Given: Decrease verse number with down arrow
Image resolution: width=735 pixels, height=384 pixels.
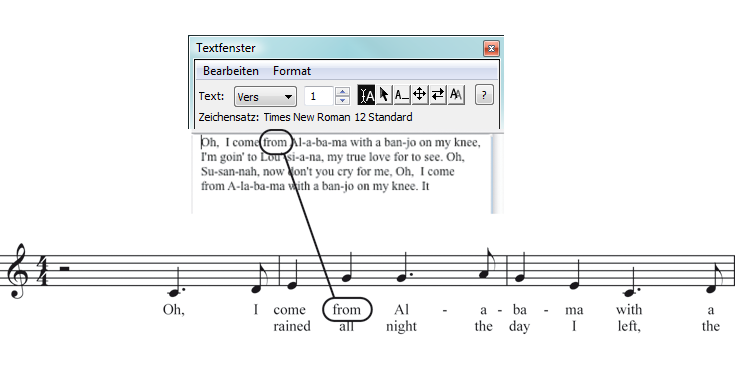Looking at the screenshot, I should 343,100.
